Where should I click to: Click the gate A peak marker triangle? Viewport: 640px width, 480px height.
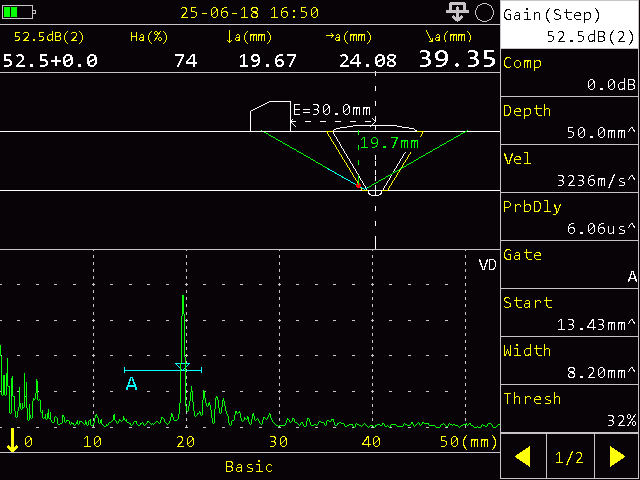tap(182, 366)
